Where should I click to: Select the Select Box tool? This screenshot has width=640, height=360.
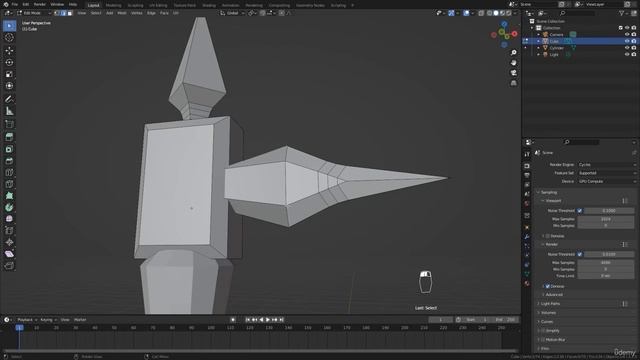point(9,26)
